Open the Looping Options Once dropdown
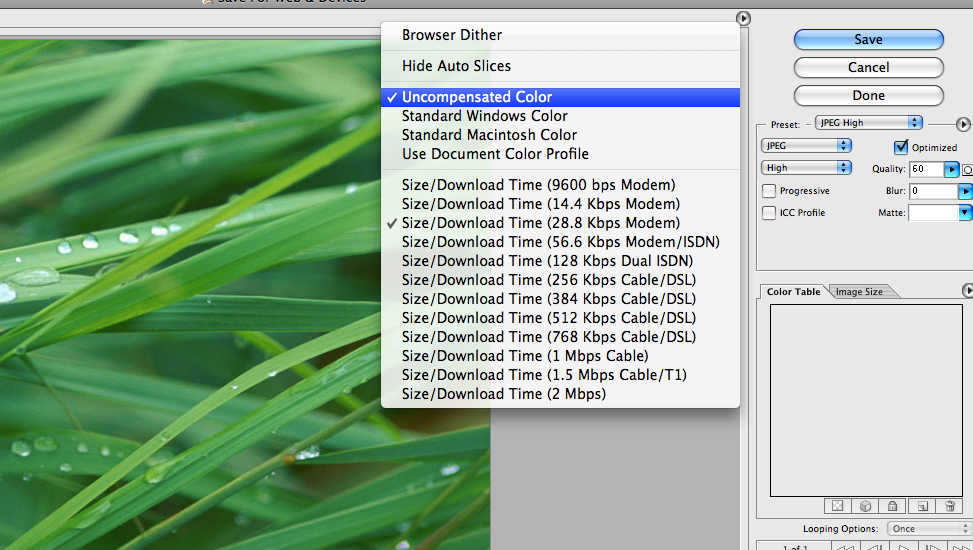The image size is (973, 550). (x=930, y=529)
